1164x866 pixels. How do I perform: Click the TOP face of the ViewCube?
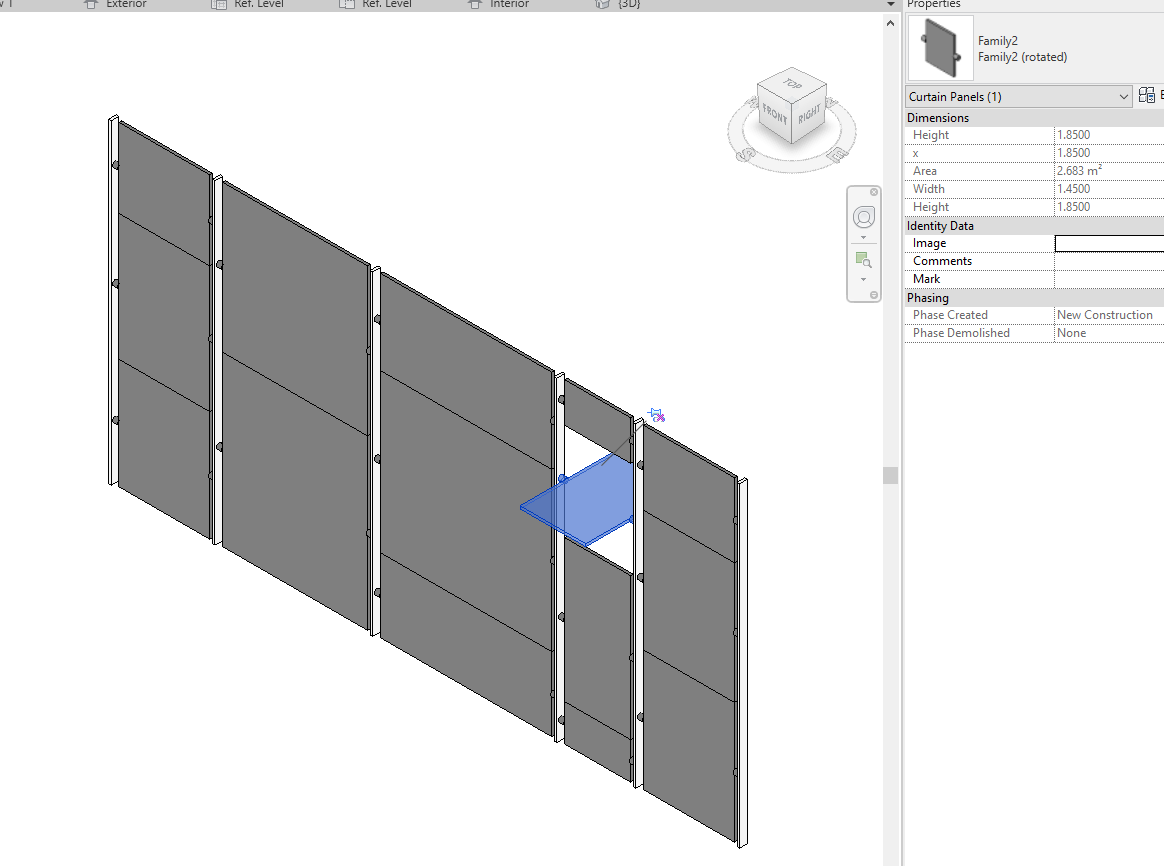pos(793,82)
